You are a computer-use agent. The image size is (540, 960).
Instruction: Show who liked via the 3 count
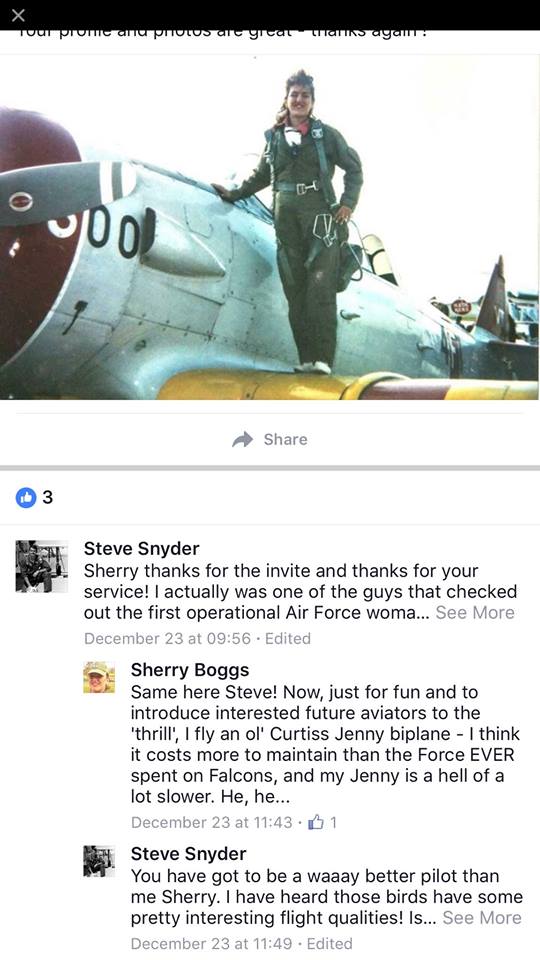point(48,498)
